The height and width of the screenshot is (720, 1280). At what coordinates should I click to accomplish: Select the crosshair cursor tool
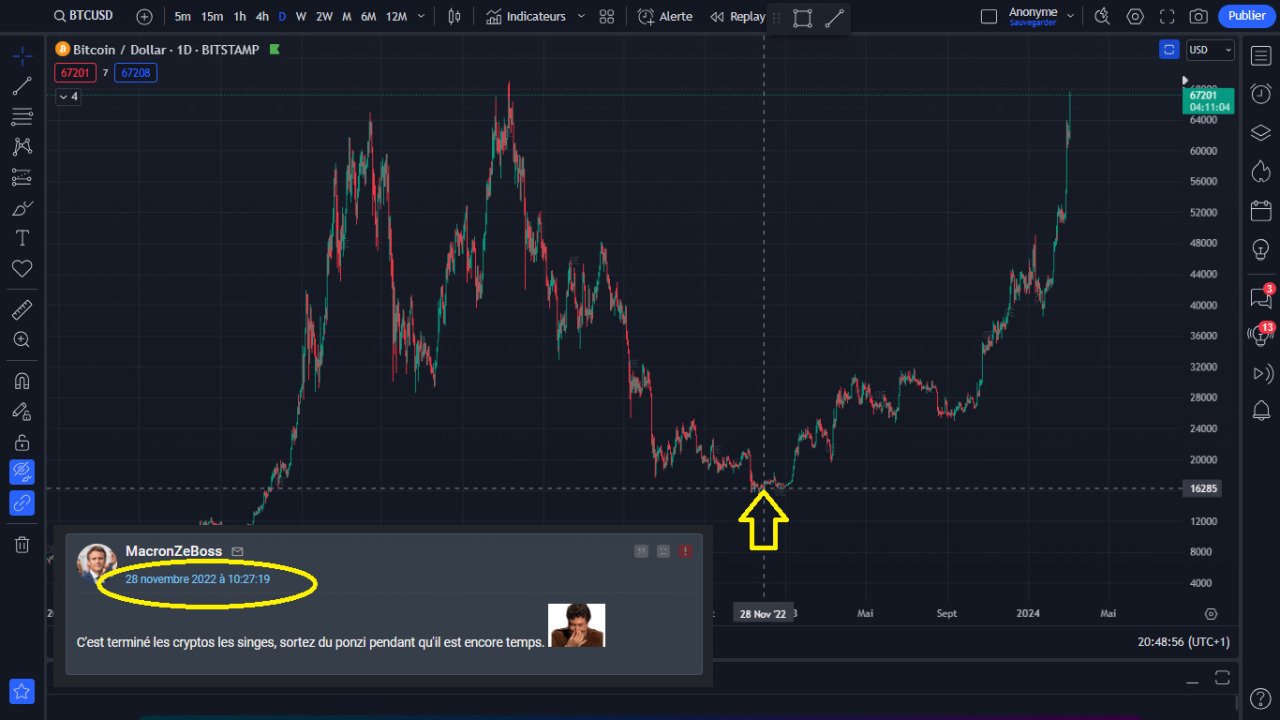22,55
